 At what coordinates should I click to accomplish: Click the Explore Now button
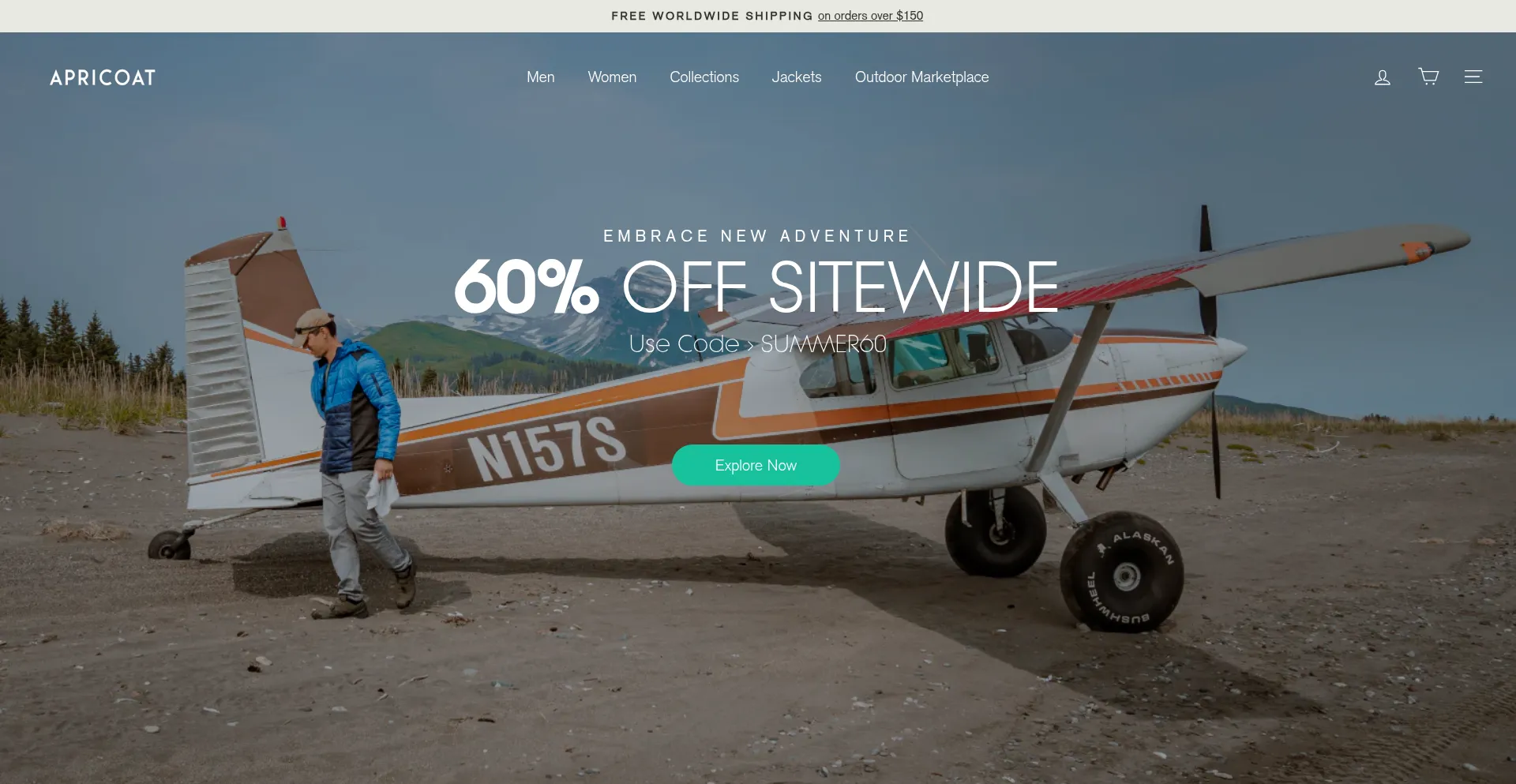coord(756,465)
